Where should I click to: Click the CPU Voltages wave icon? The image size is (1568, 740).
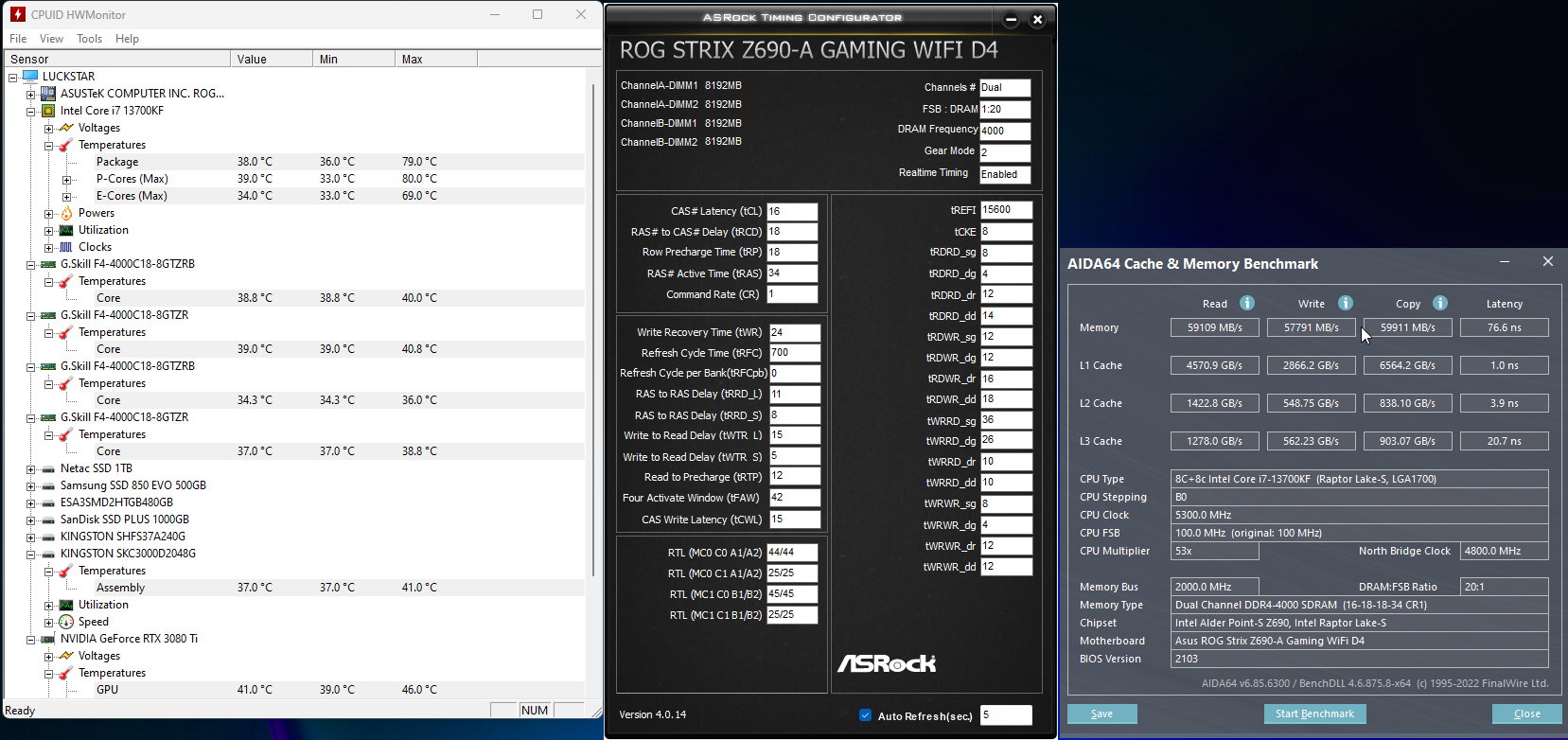pos(66,128)
